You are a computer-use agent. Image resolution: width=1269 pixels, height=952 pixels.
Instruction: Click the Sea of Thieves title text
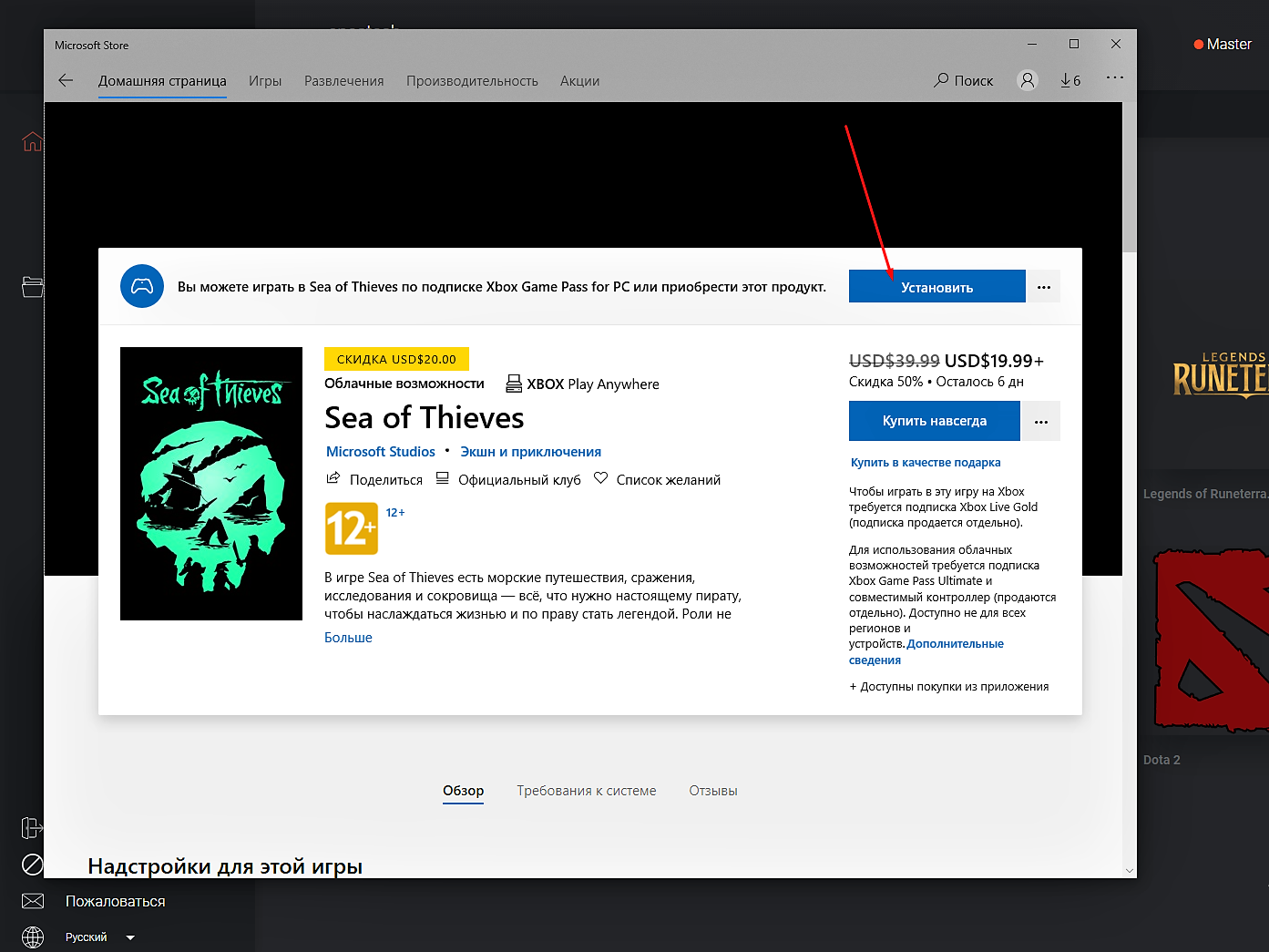coord(425,417)
